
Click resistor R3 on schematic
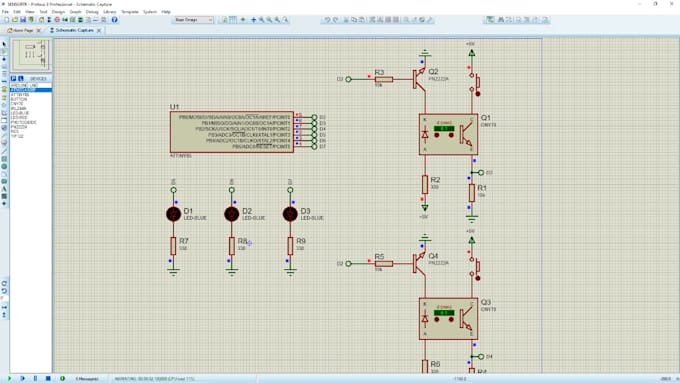coord(384,79)
